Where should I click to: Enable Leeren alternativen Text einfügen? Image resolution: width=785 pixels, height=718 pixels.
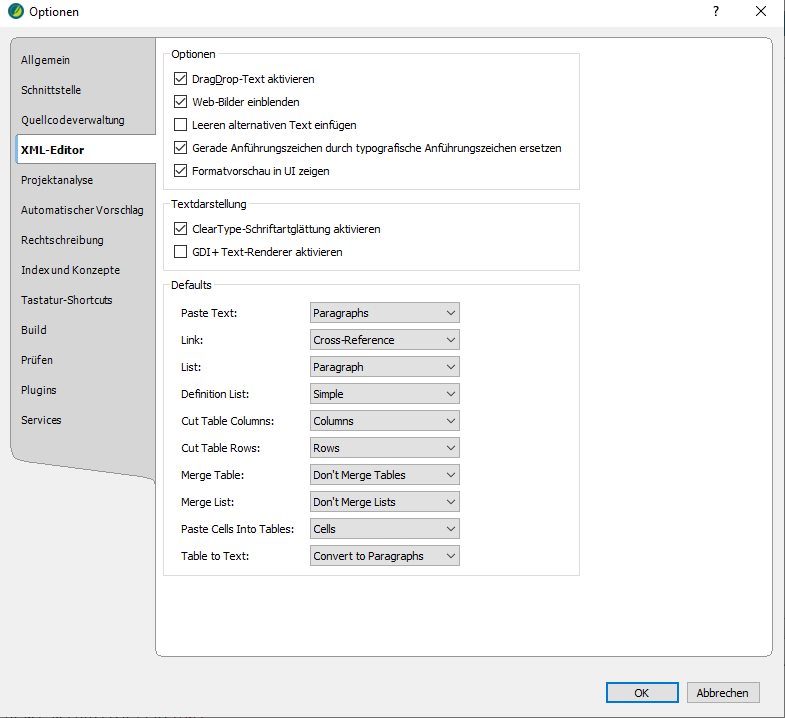click(181, 125)
